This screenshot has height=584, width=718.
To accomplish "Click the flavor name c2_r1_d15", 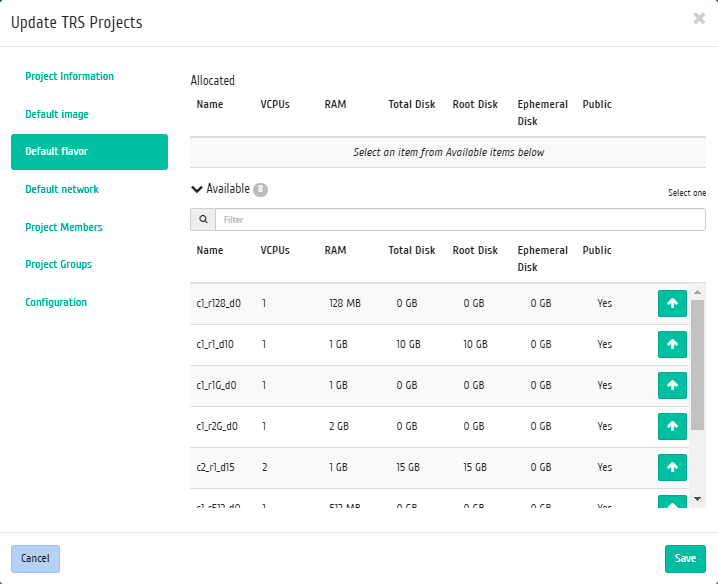I will tap(215, 467).
